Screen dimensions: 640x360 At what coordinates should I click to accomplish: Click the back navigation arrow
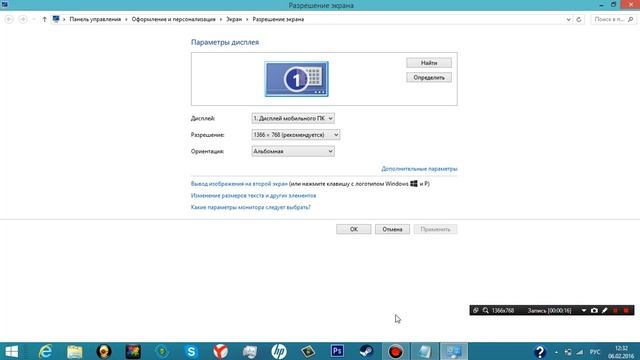[x=9, y=19]
